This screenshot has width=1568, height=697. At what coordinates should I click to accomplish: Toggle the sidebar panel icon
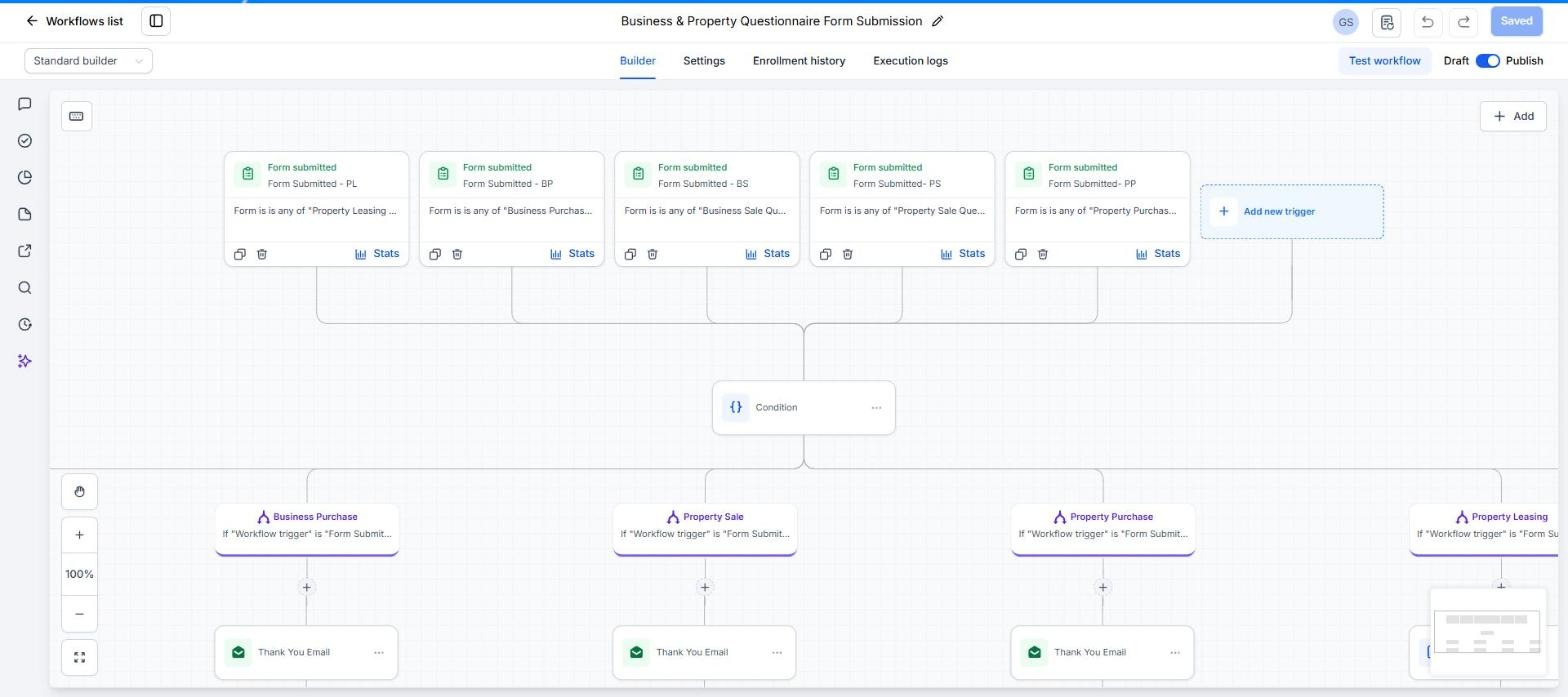[x=156, y=21]
